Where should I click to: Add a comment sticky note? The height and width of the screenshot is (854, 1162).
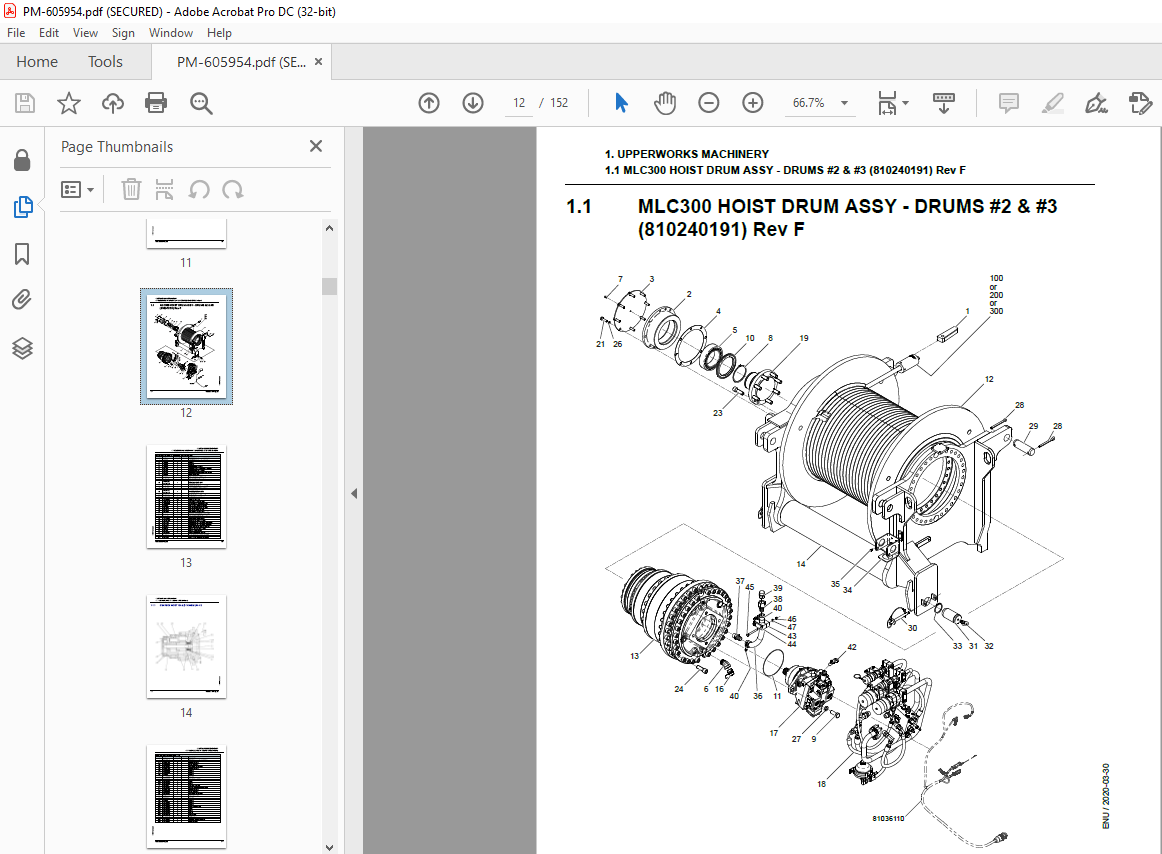pos(1009,103)
